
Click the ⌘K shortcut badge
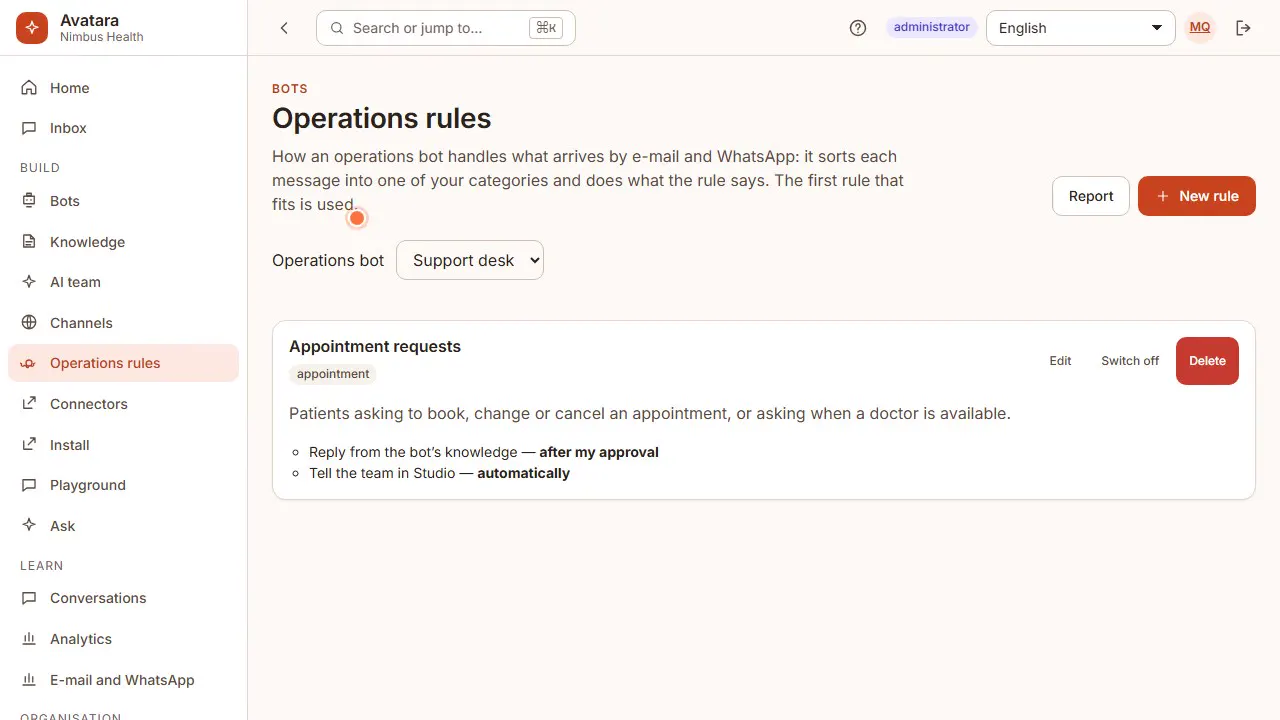coord(546,28)
